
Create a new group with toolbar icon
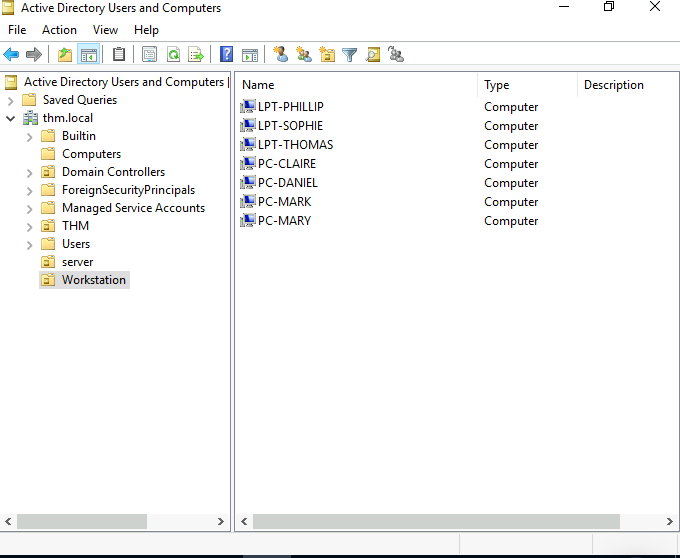pyautogui.click(x=304, y=55)
